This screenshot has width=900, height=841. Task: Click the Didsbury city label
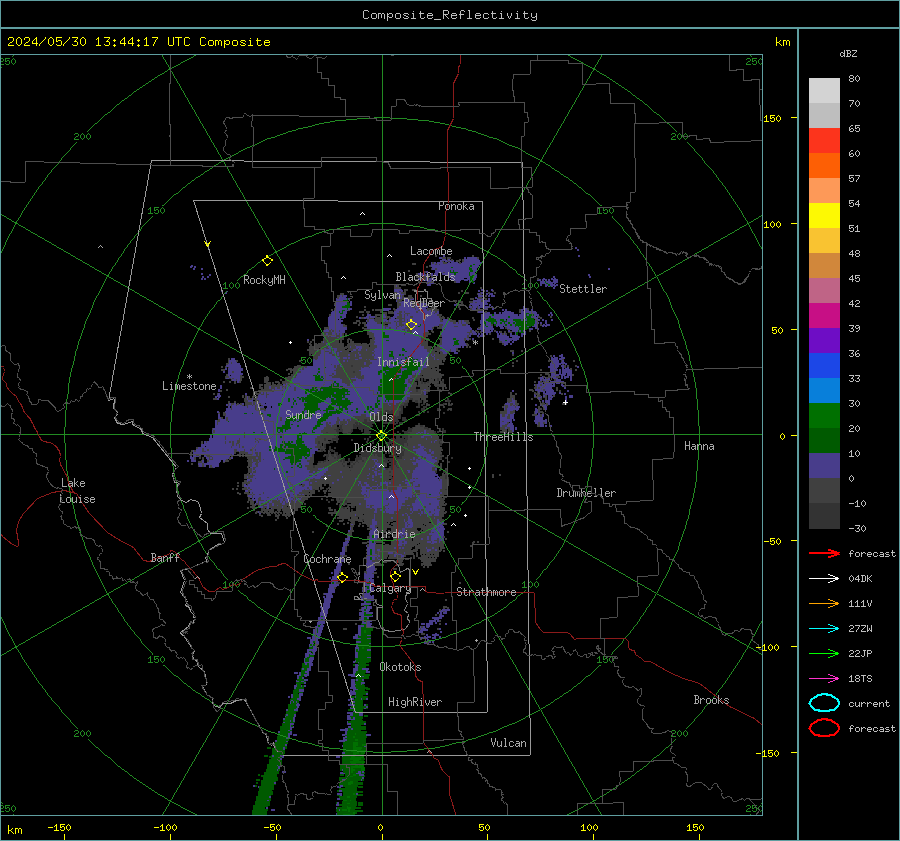point(377,448)
